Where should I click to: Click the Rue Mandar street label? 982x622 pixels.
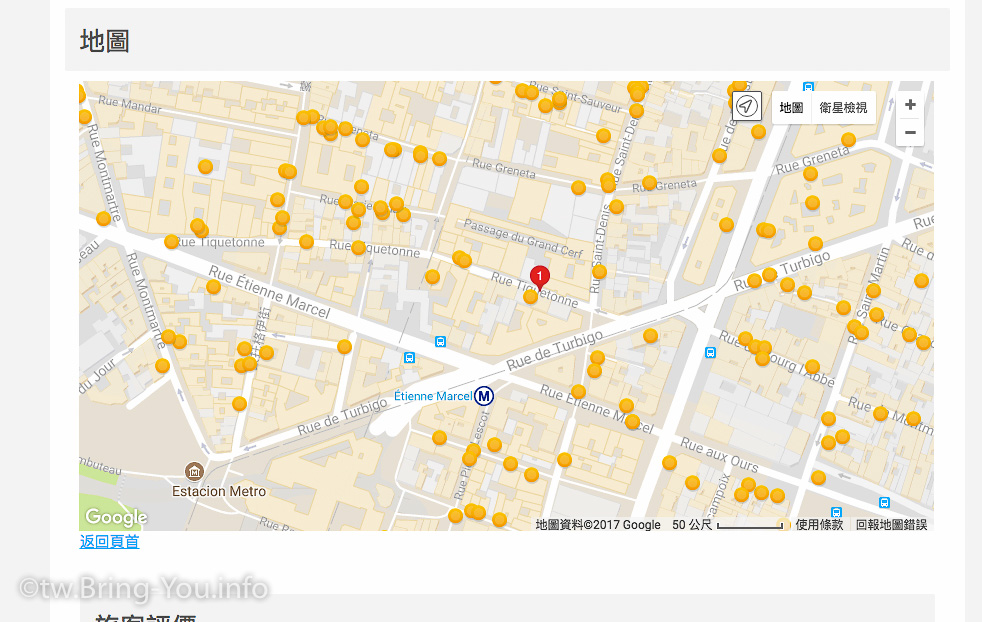[130, 105]
